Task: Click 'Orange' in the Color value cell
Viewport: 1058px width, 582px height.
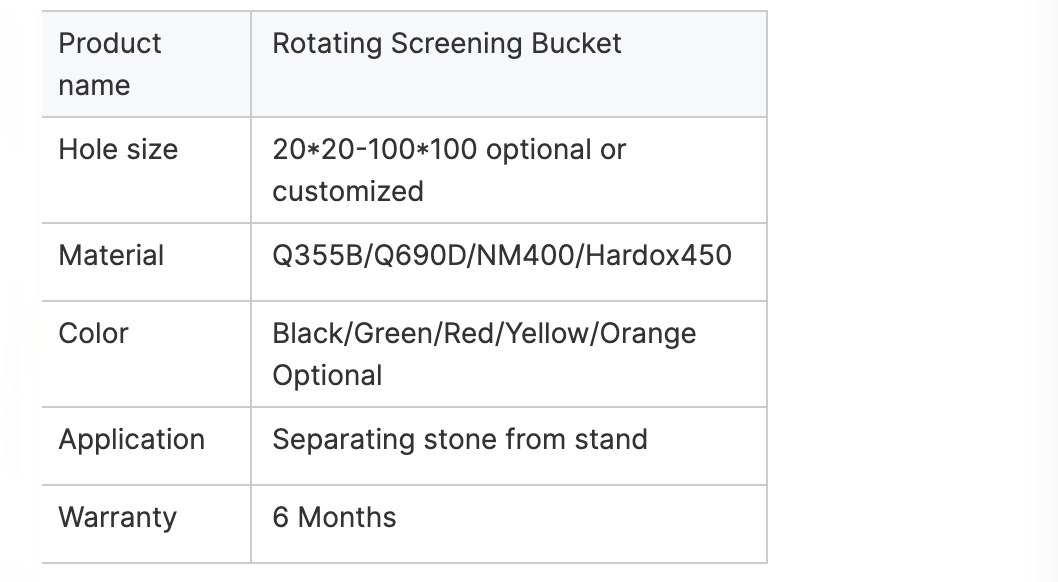Action: pyautogui.click(x=648, y=334)
